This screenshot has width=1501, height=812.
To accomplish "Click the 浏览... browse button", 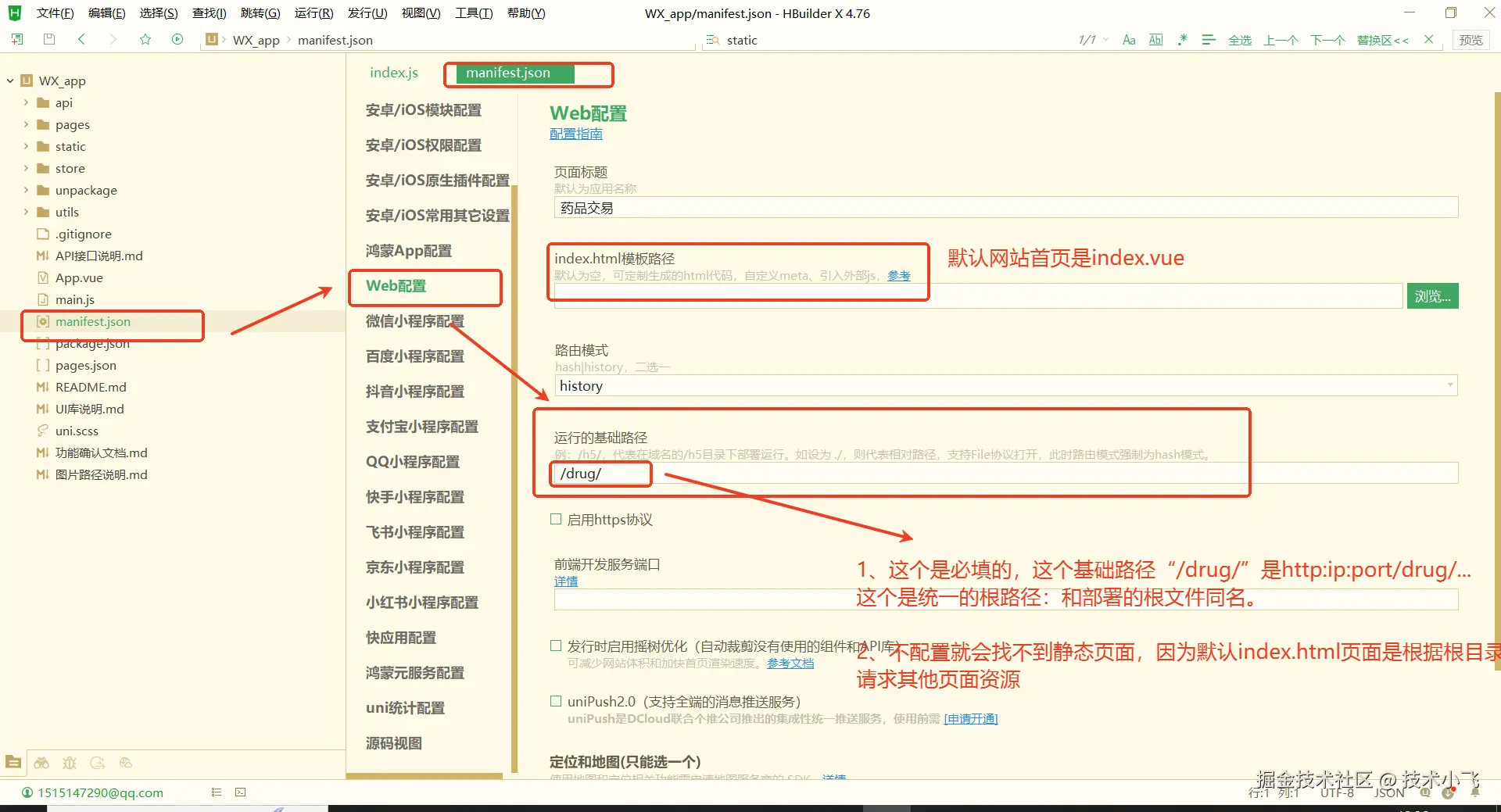I will point(1432,296).
